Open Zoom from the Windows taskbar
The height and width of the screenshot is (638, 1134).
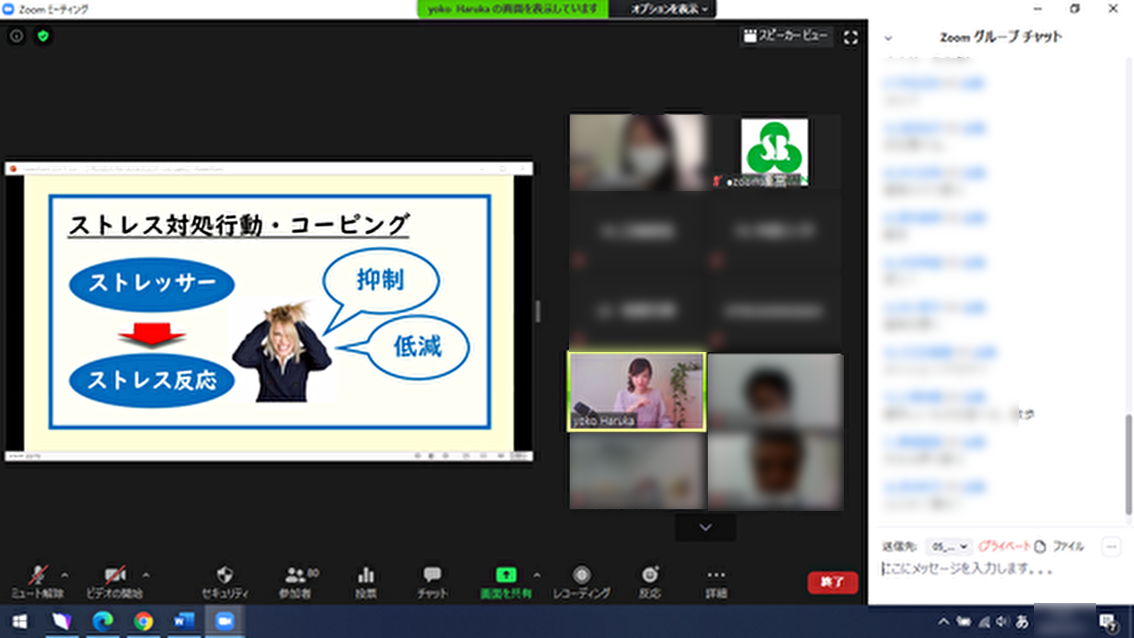pyautogui.click(x=224, y=621)
